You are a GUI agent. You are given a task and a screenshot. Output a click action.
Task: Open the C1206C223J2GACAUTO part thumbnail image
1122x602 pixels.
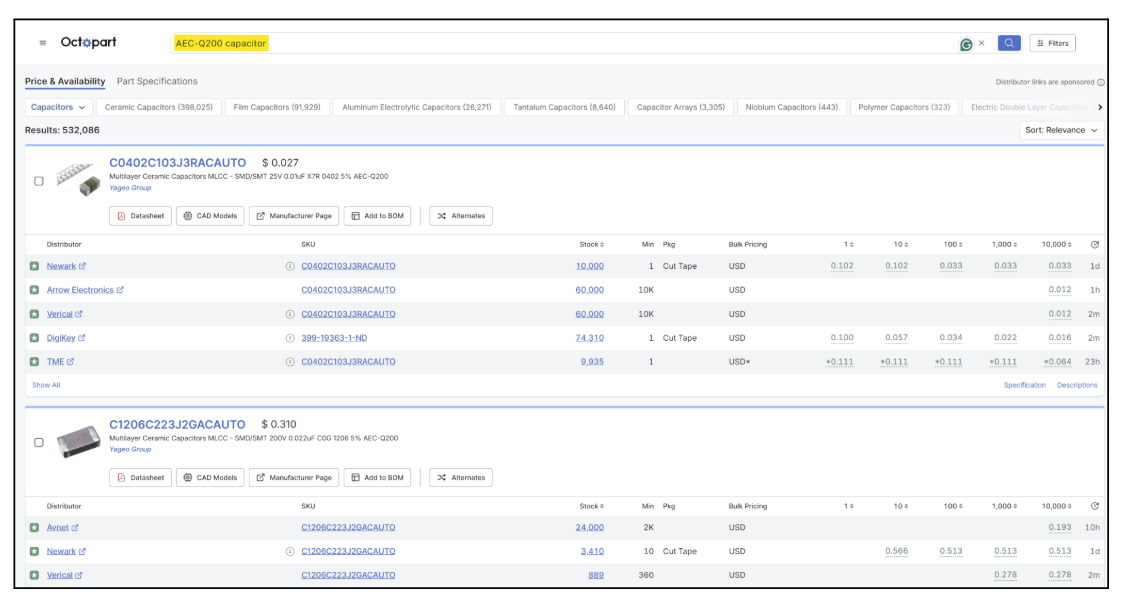point(78,441)
